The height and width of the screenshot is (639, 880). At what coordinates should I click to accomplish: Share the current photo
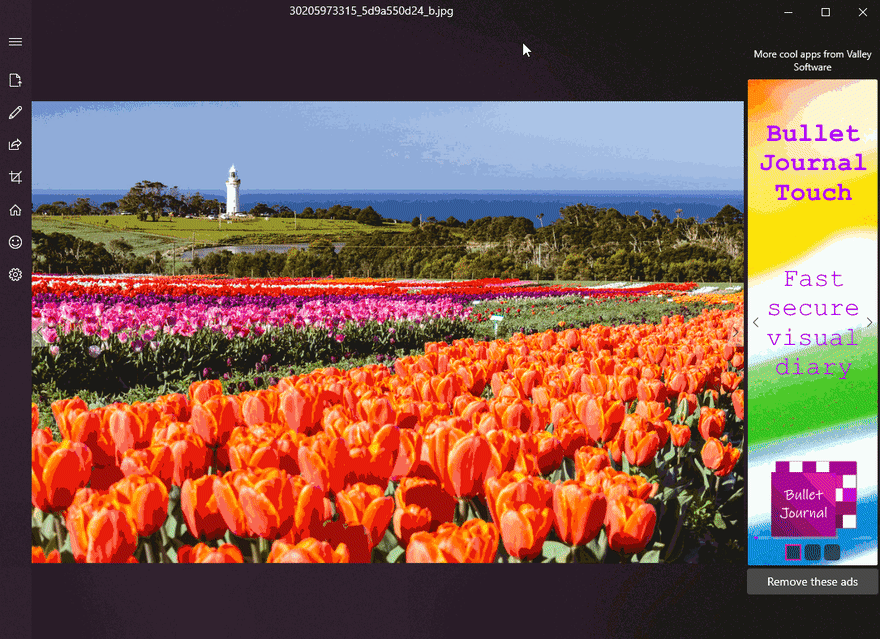coord(15,145)
